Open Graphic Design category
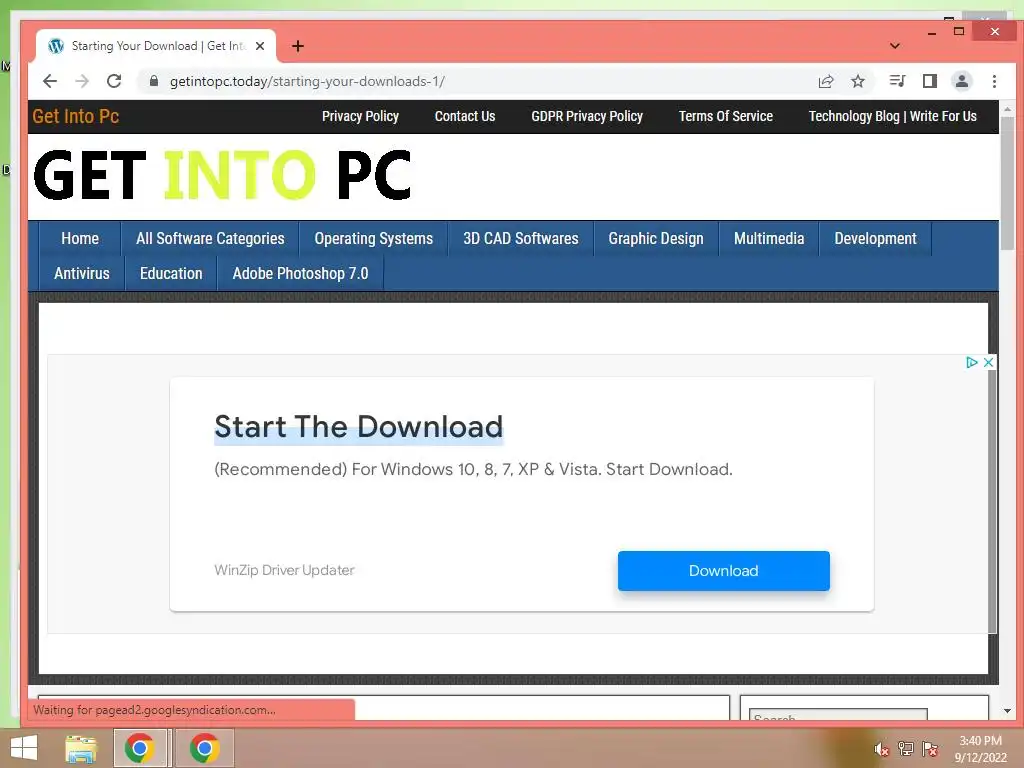 pos(656,238)
